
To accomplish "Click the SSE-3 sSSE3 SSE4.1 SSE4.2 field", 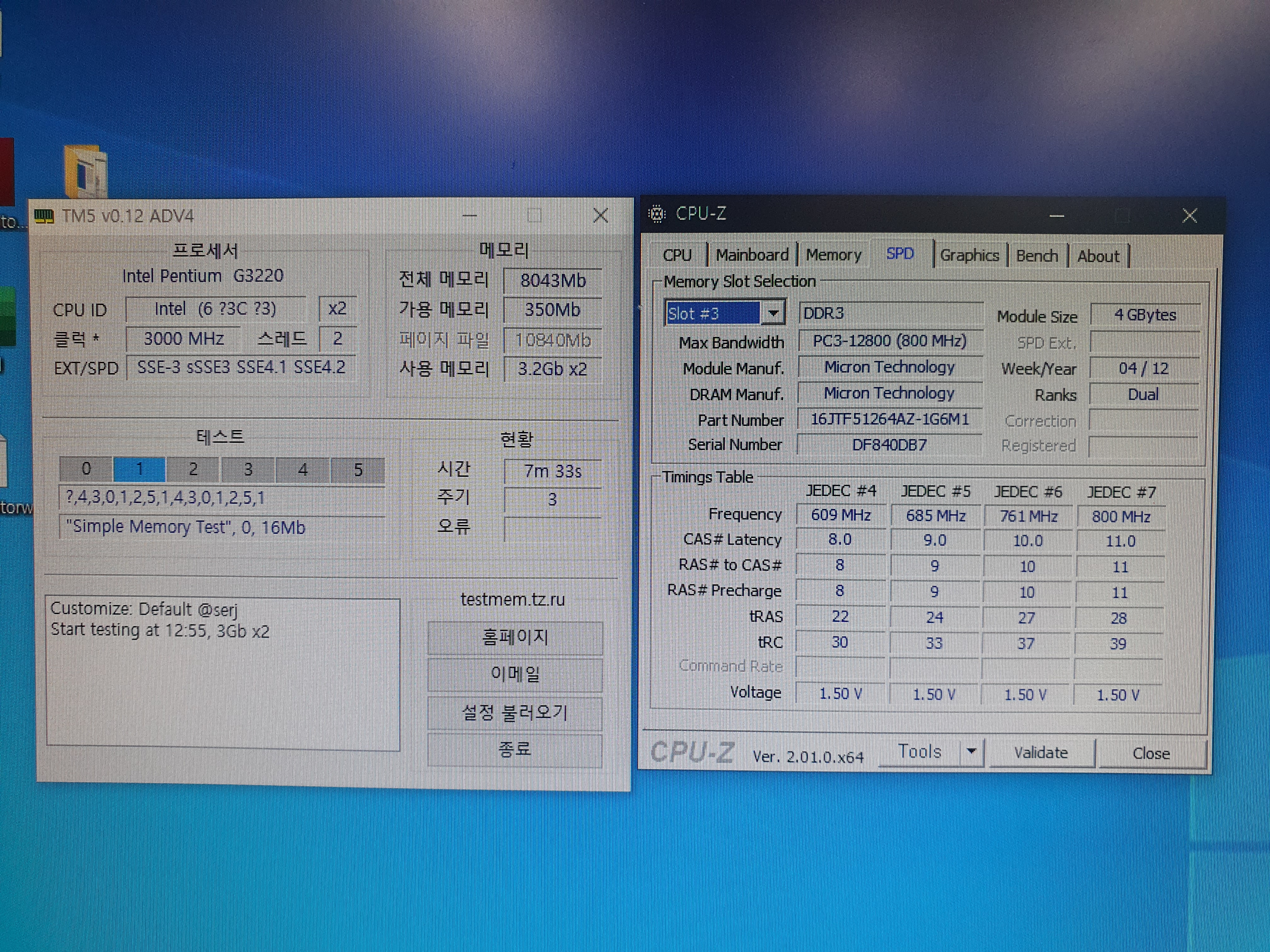I will pos(241,367).
